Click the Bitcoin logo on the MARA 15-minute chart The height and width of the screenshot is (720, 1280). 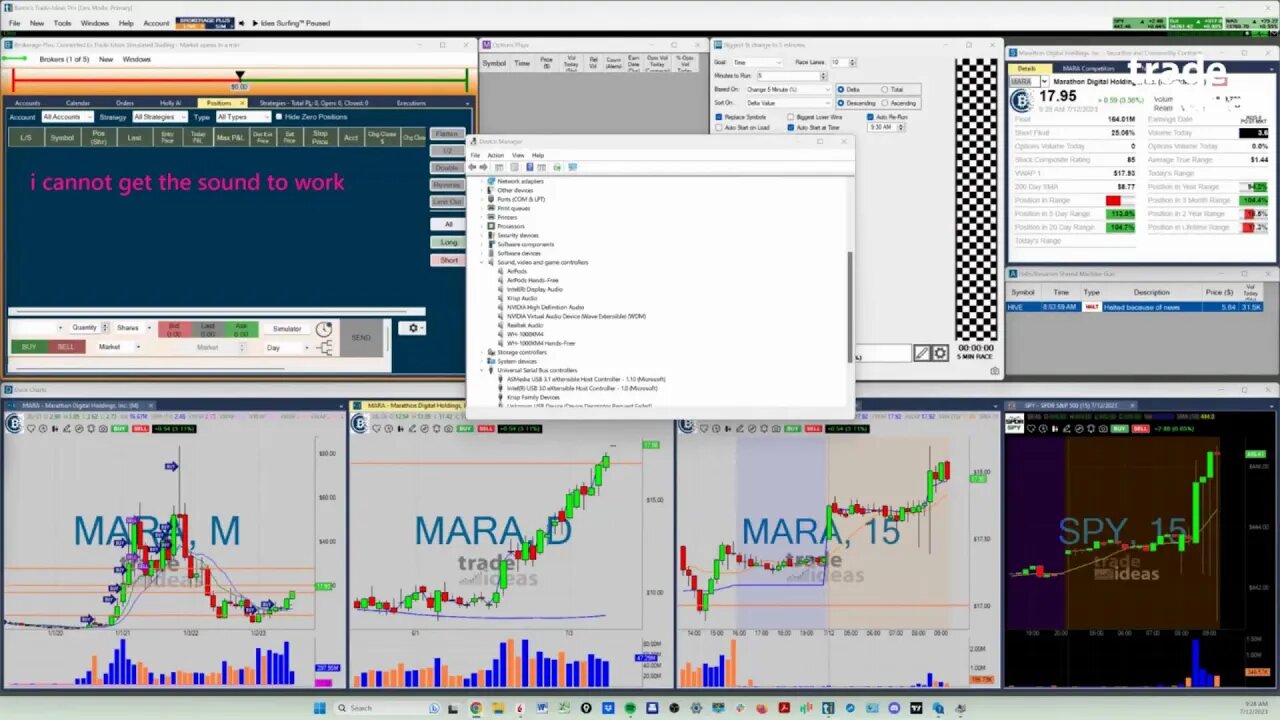tap(686, 423)
